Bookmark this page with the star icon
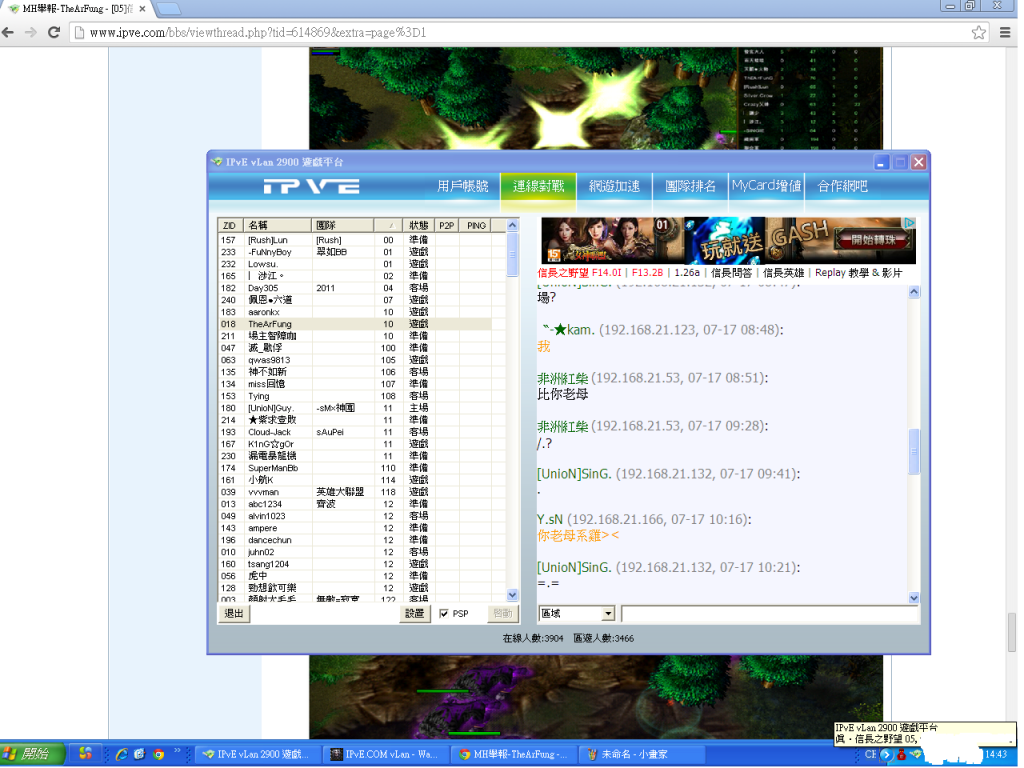Image resolution: width=1024 pixels, height=768 pixels. tap(979, 32)
